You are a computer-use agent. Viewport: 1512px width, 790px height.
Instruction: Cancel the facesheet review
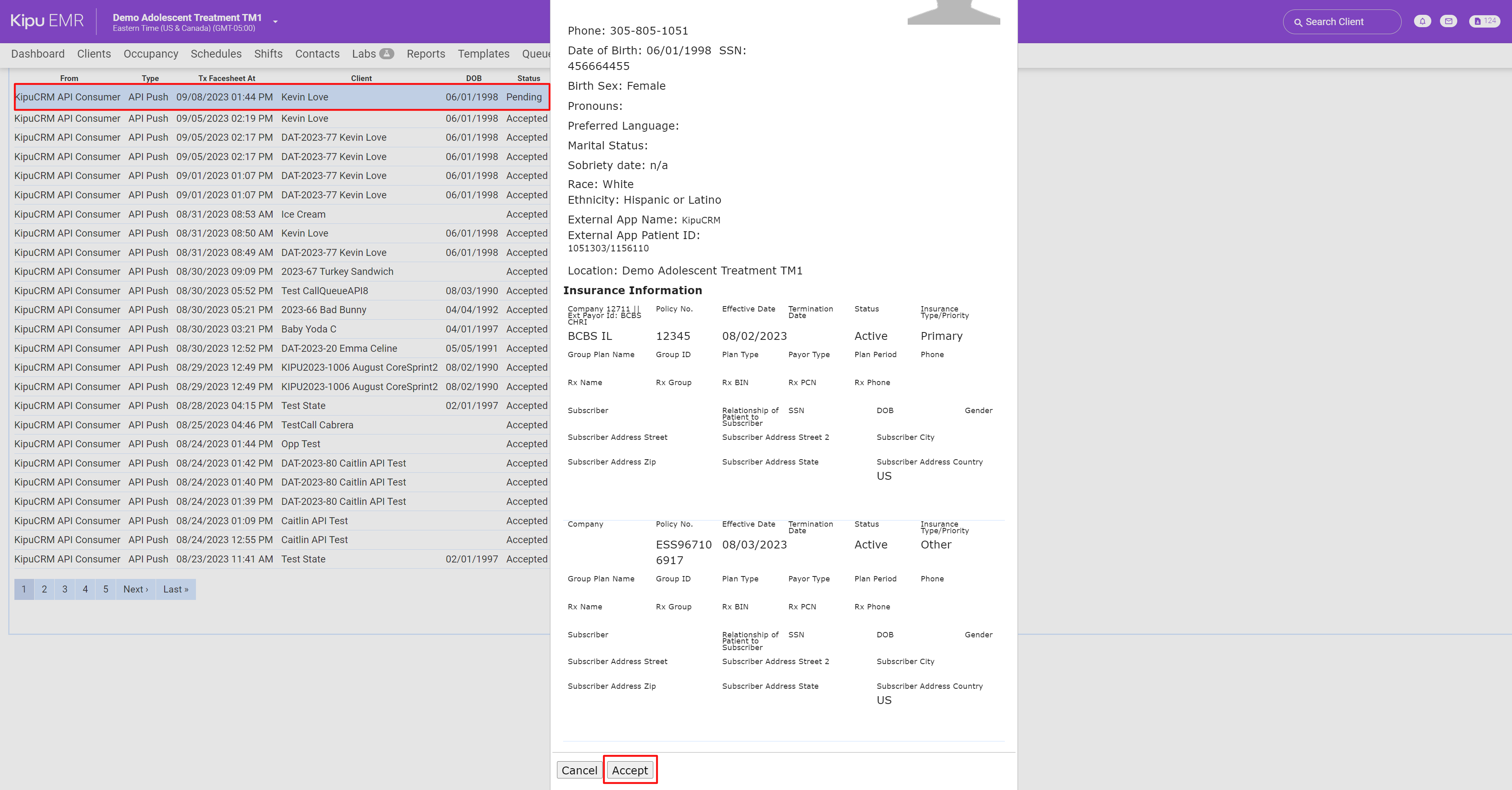579,770
